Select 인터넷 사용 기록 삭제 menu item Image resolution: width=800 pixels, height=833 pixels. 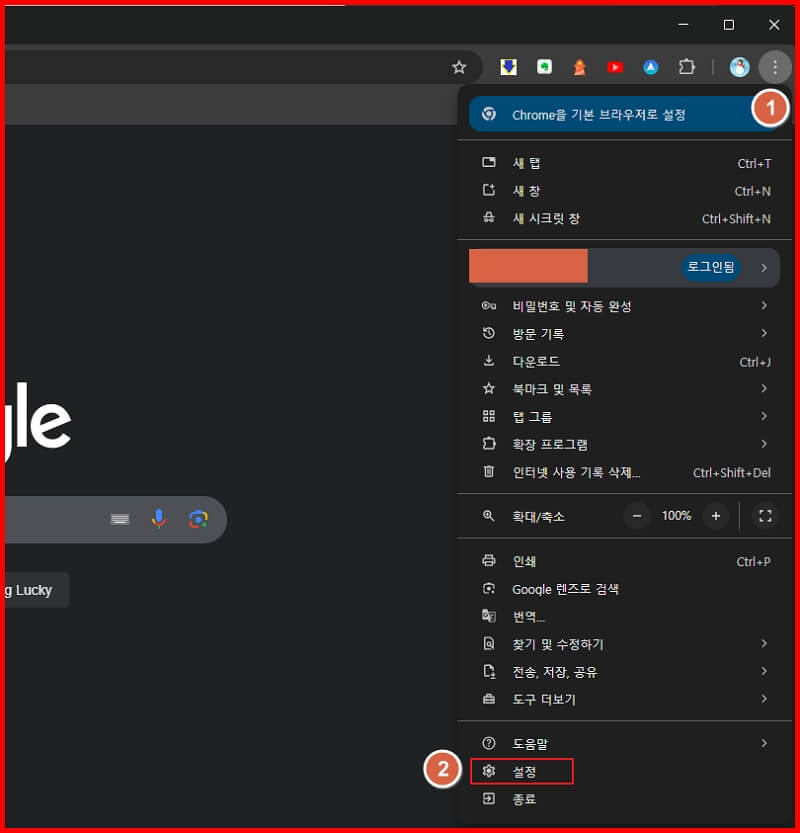point(626,472)
